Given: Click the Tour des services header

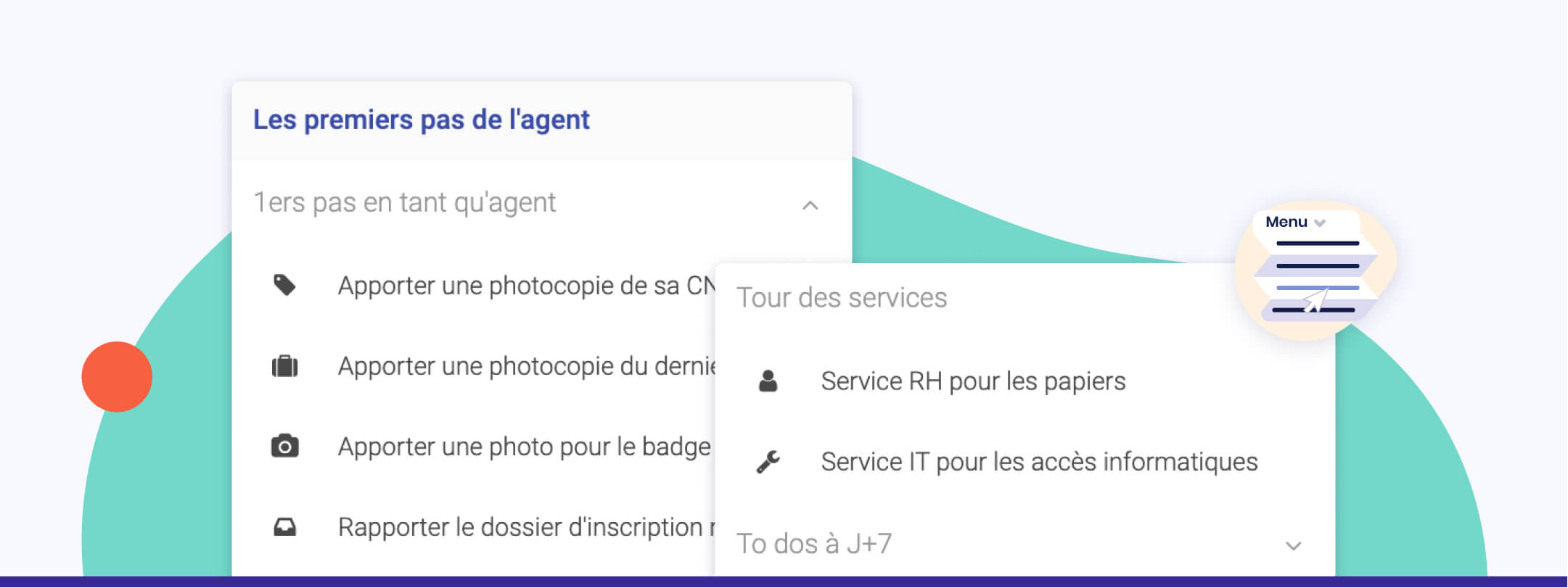Looking at the screenshot, I should click(x=842, y=298).
